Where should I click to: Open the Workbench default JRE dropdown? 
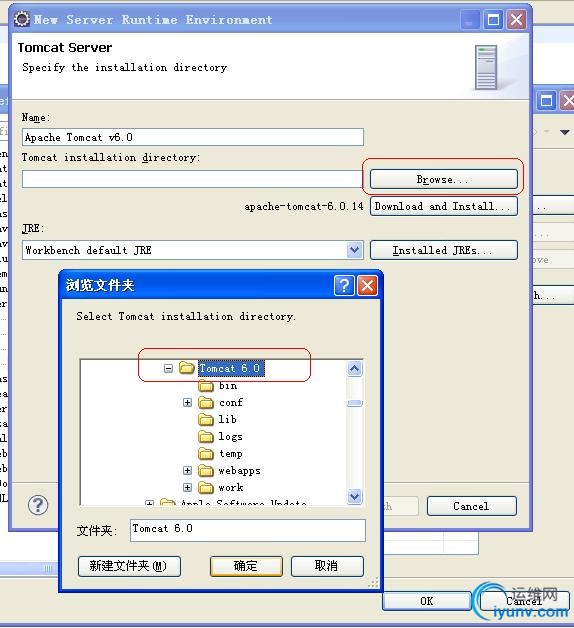(x=354, y=250)
